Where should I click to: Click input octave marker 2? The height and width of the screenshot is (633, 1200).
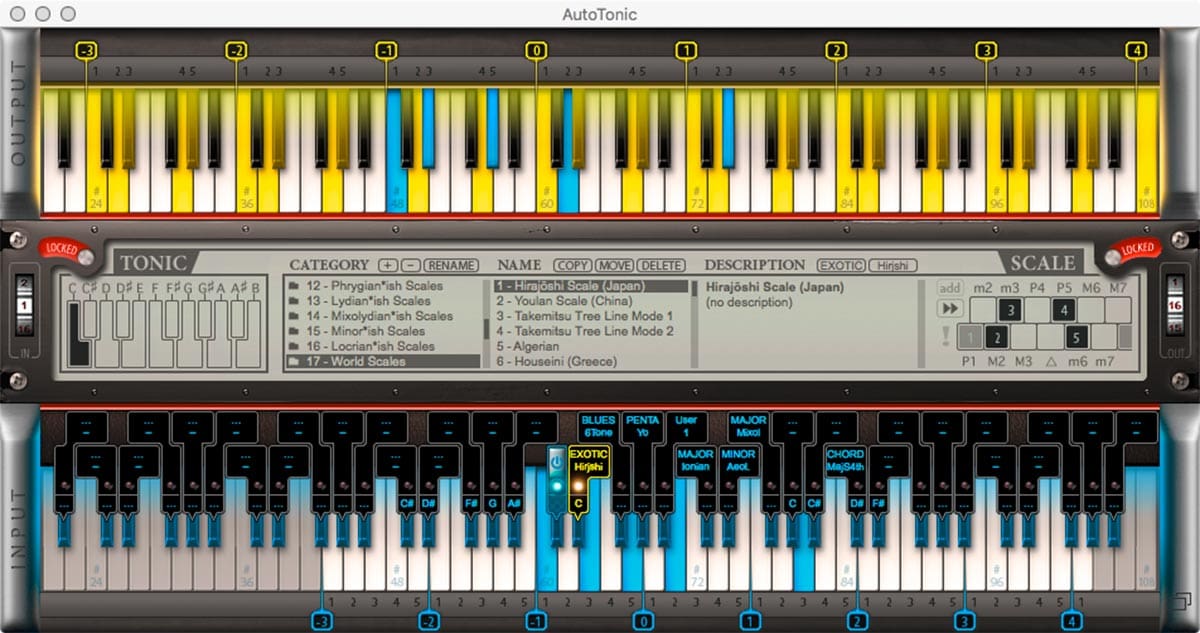click(x=858, y=620)
